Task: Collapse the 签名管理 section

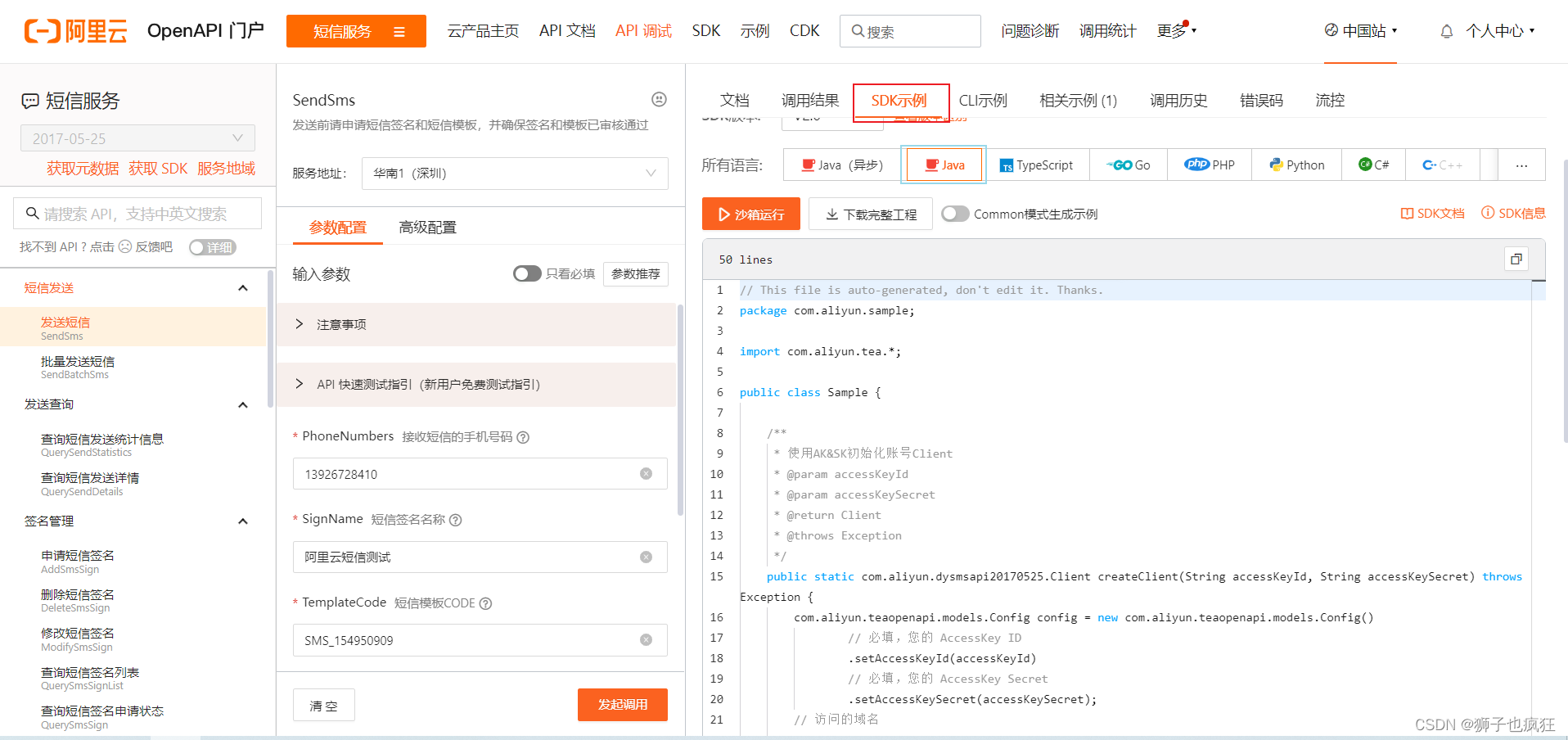Action: (242, 521)
